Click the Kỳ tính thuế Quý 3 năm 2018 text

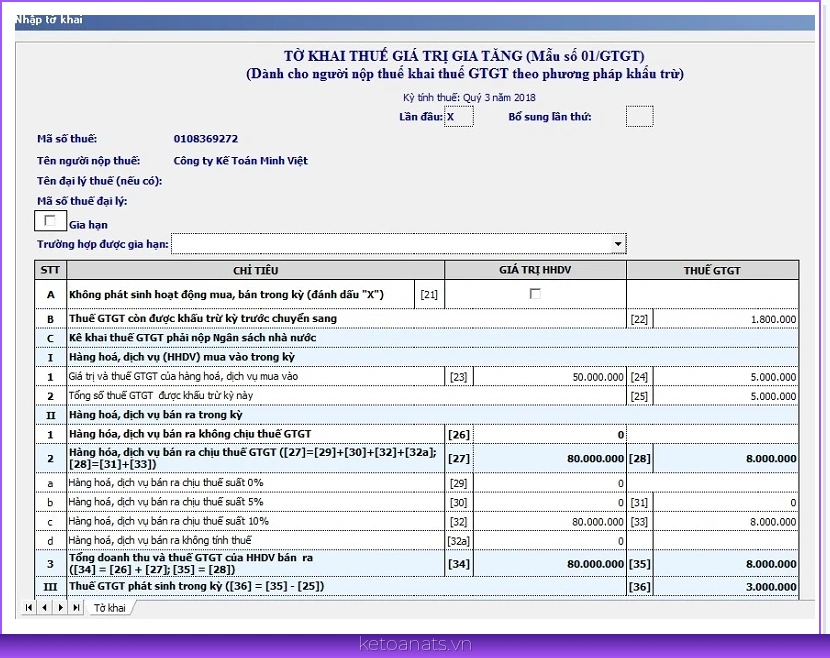[469, 97]
